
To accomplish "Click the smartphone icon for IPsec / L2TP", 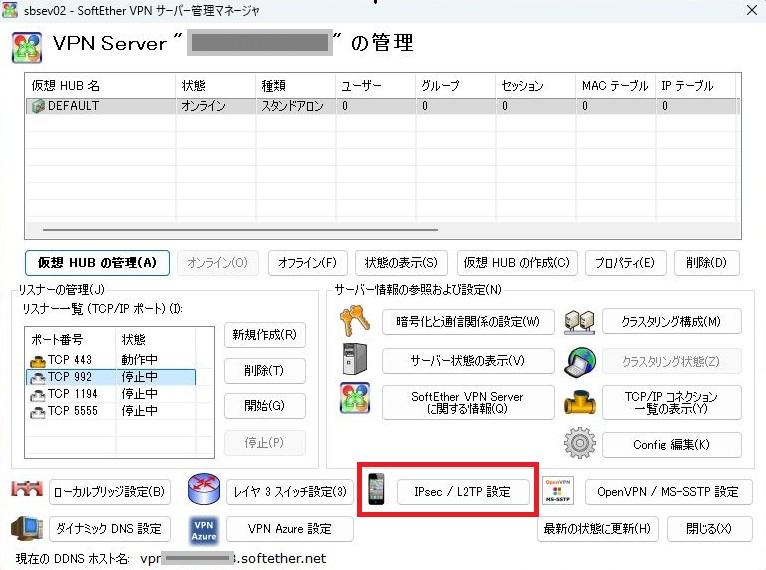I will coord(376,489).
